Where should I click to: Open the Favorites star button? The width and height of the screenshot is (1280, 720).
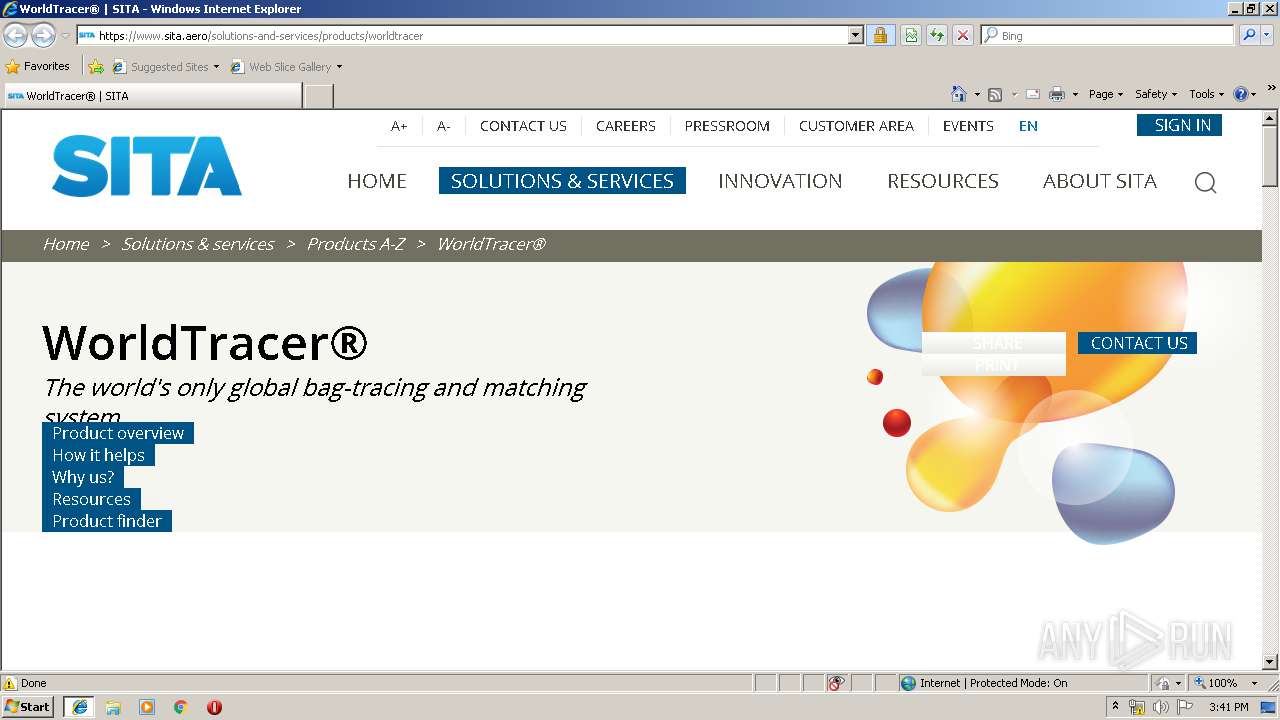38,66
